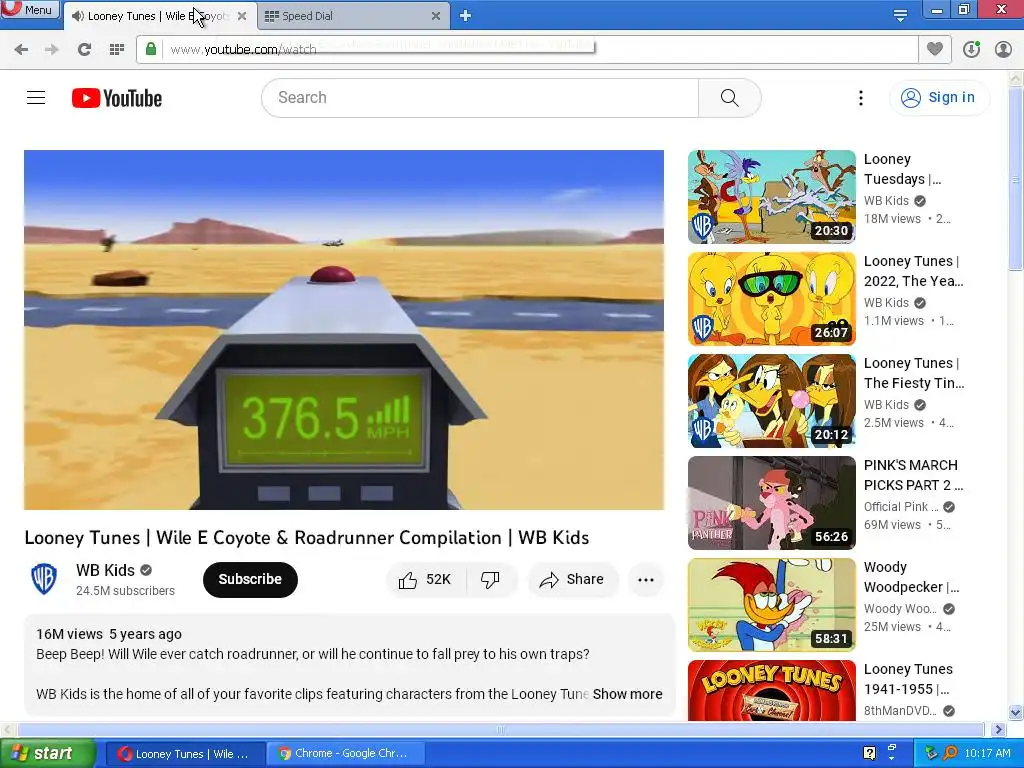Click the 16M views 5 years ago text

tap(109, 634)
